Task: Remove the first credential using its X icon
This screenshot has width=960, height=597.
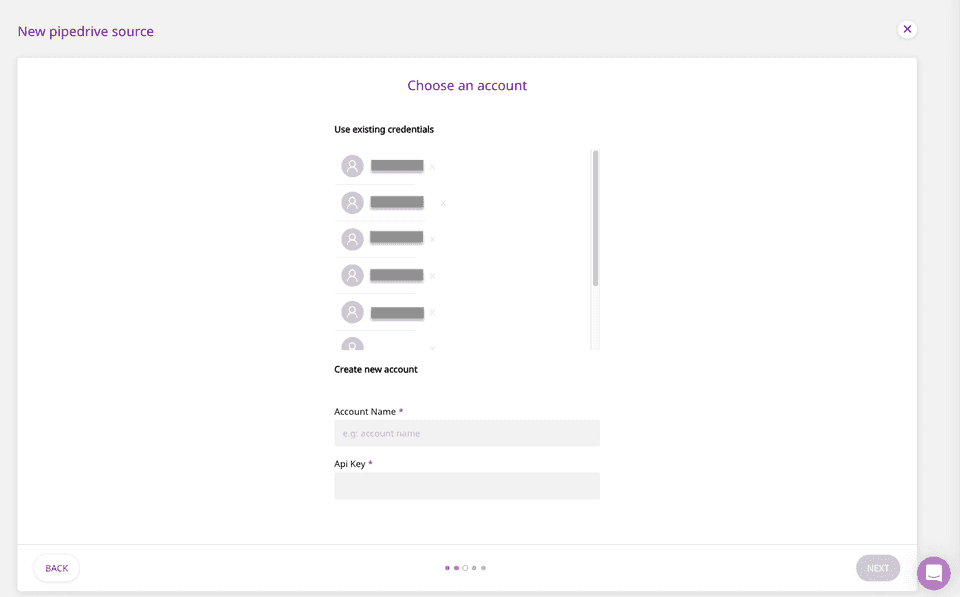Action: [431, 166]
